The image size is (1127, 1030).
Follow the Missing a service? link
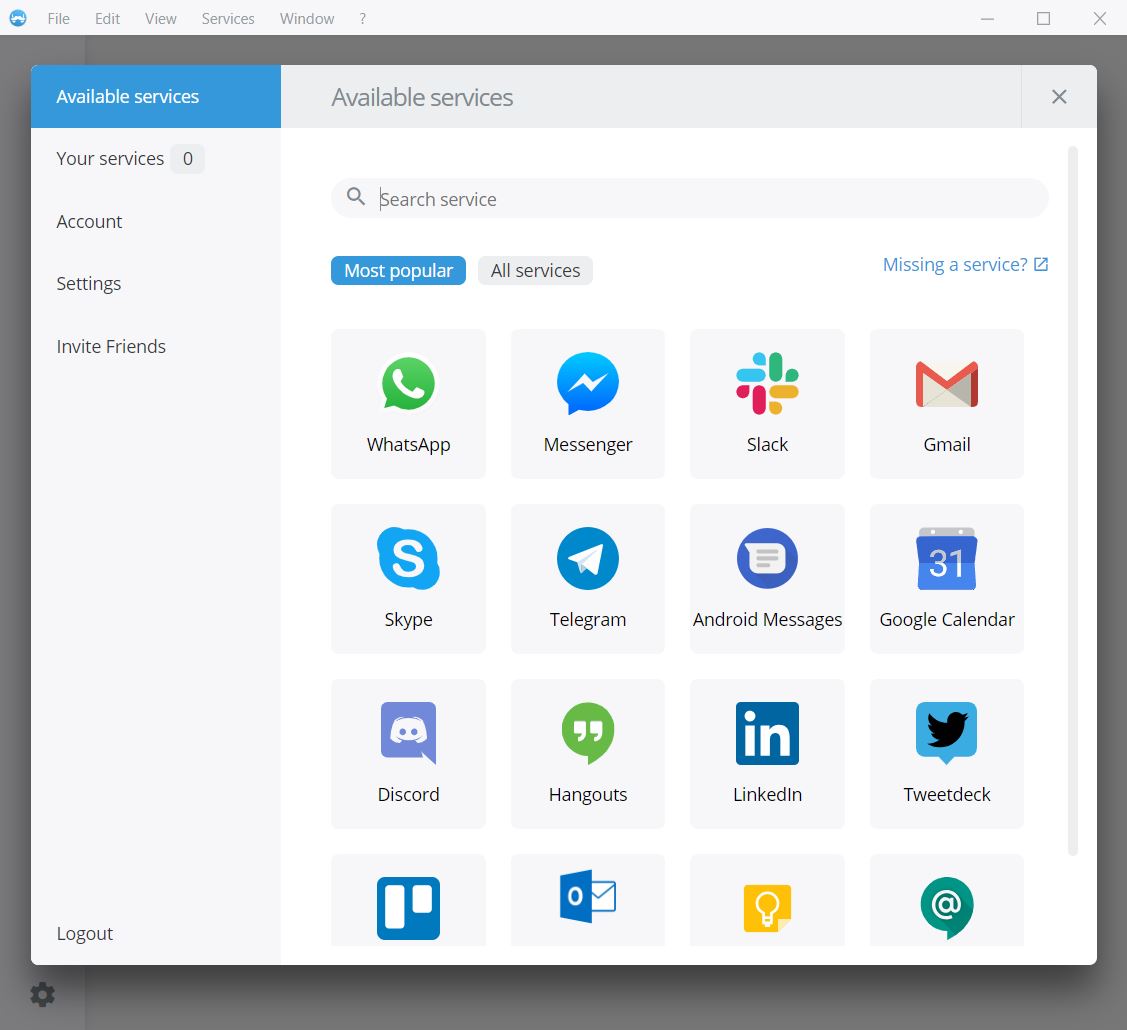click(965, 265)
